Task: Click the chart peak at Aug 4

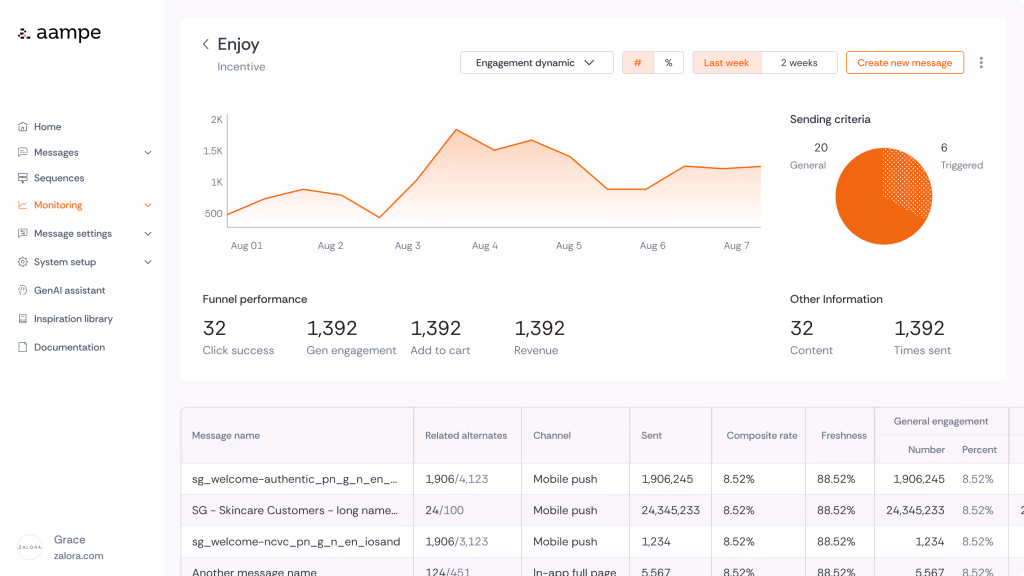Action: 456,130
